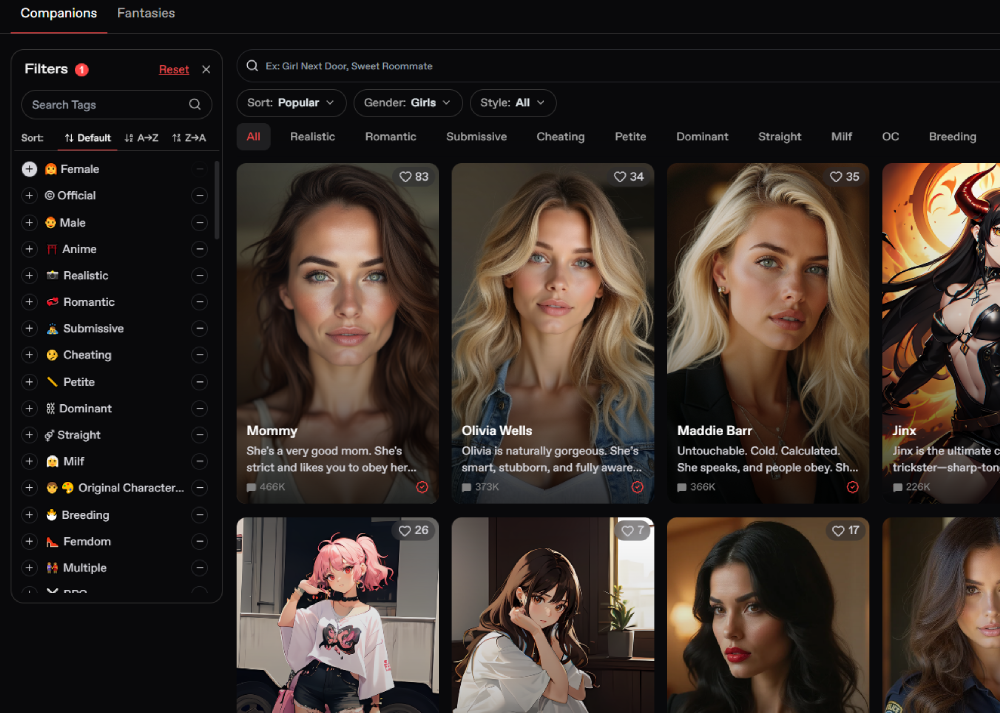Include the Anime tag with plus icon
The height and width of the screenshot is (713, 1000).
coord(29,249)
